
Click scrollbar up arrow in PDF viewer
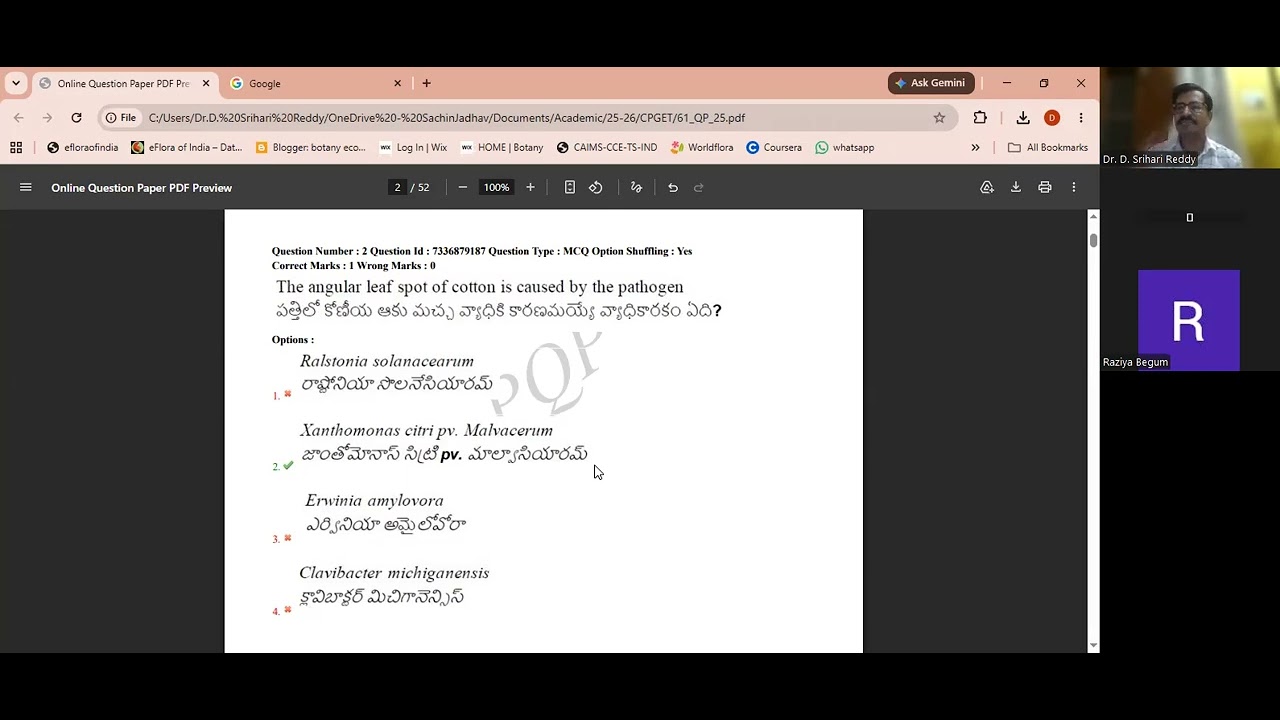pyautogui.click(x=1093, y=216)
